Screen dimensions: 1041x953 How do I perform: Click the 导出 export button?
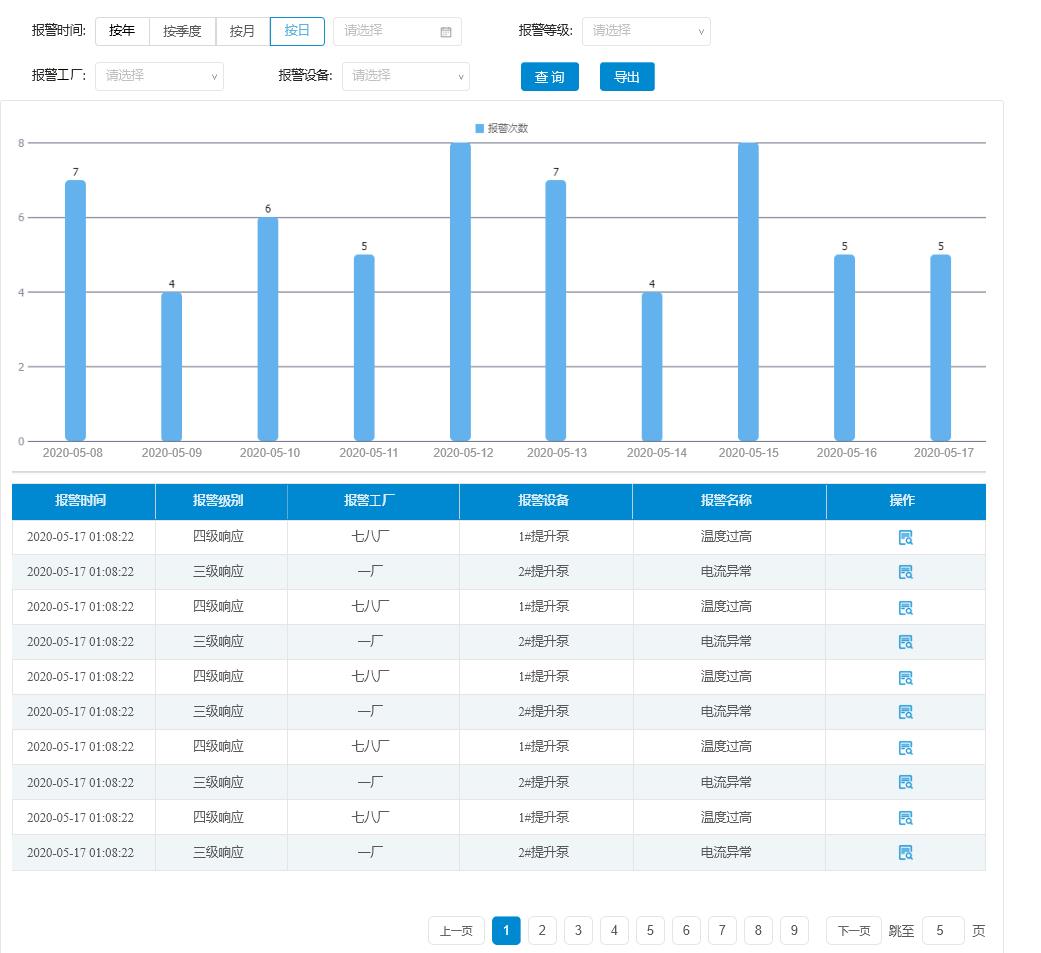627,77
